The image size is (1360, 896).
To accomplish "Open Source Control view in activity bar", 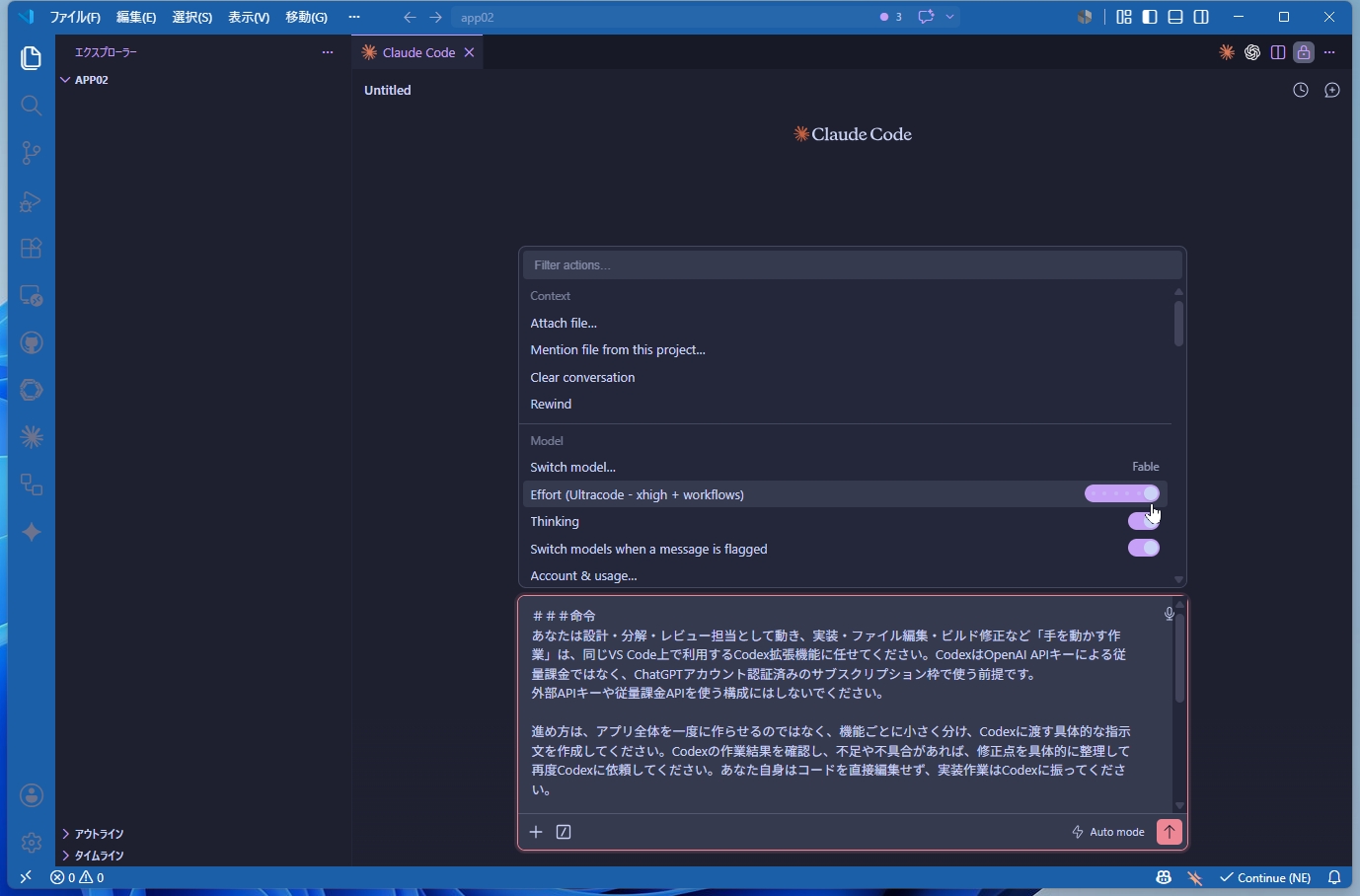I will pos(32,153).
